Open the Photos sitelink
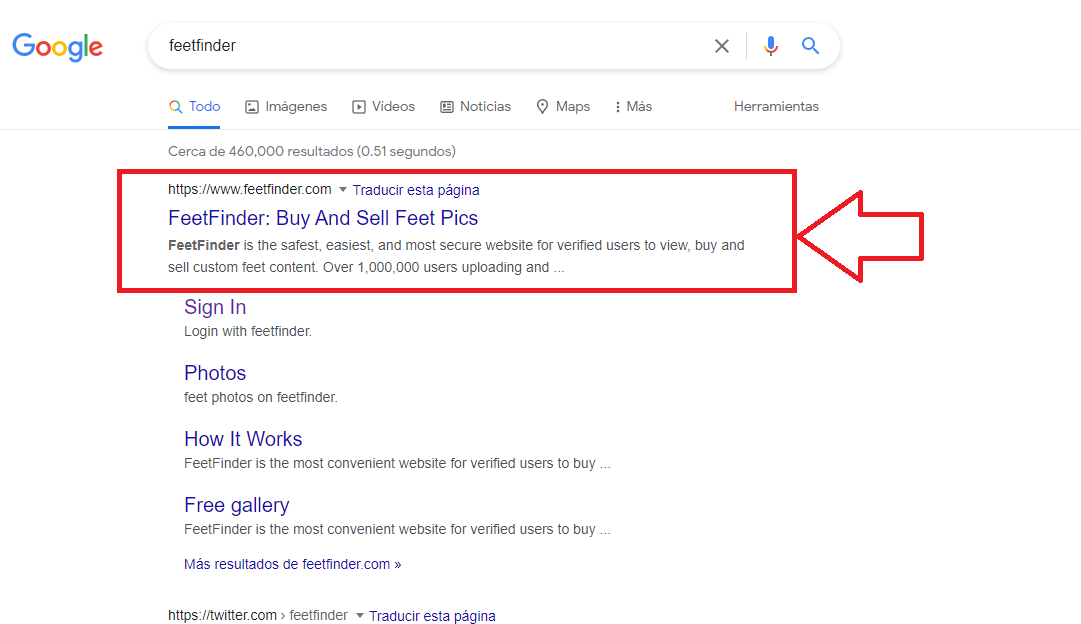This screenshot has height=624, width=1081. point(215,373)
